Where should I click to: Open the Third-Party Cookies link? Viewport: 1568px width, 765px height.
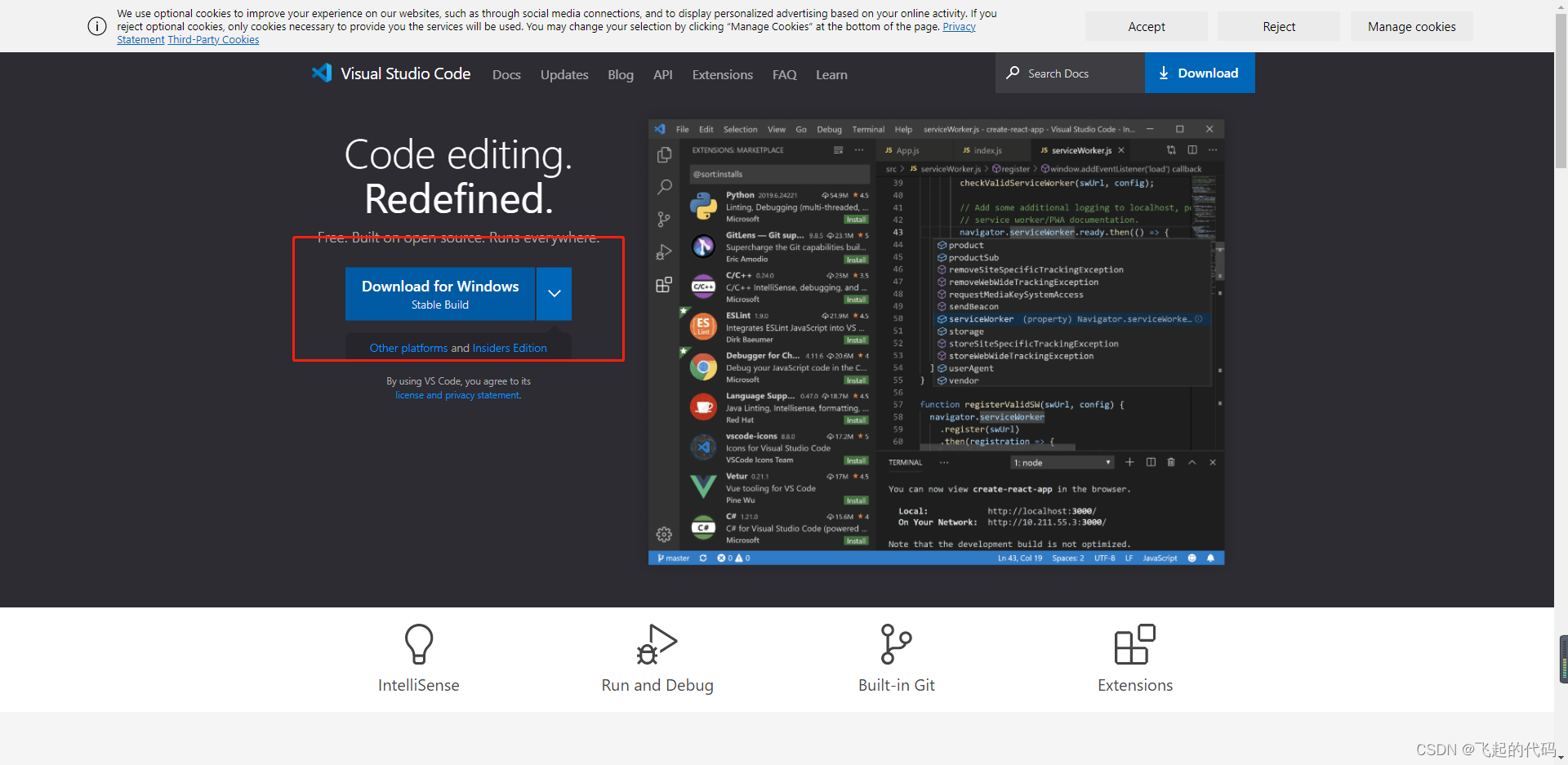click(x=213, y=39)
